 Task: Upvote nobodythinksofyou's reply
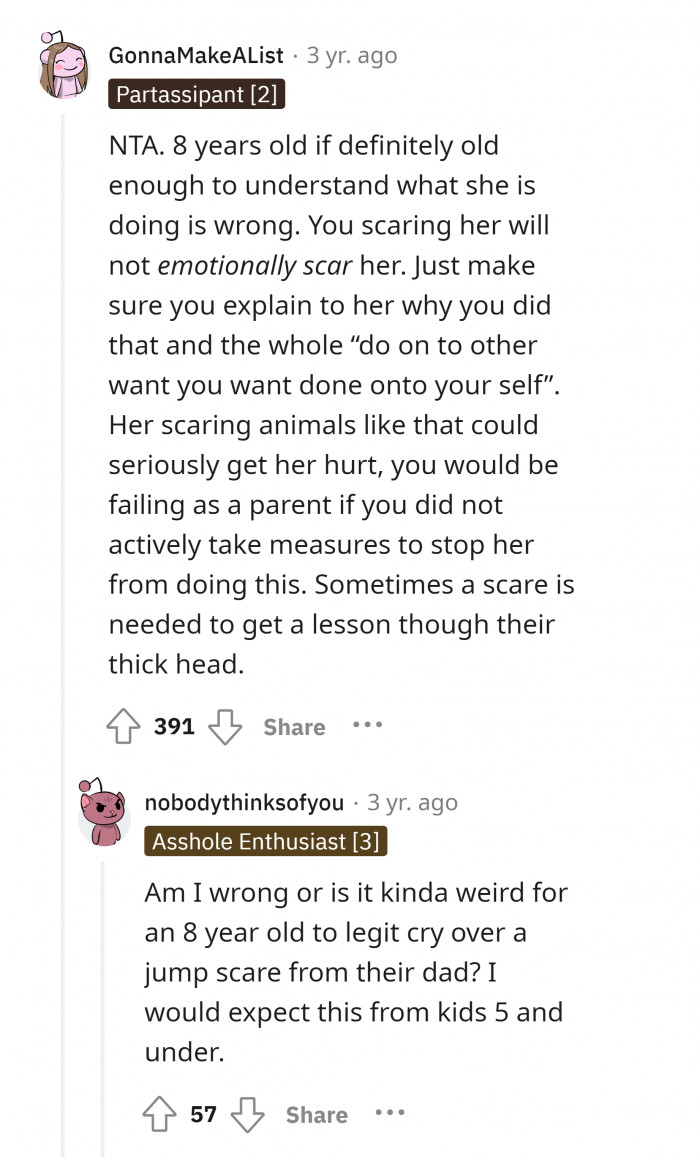coord(160,1115)
